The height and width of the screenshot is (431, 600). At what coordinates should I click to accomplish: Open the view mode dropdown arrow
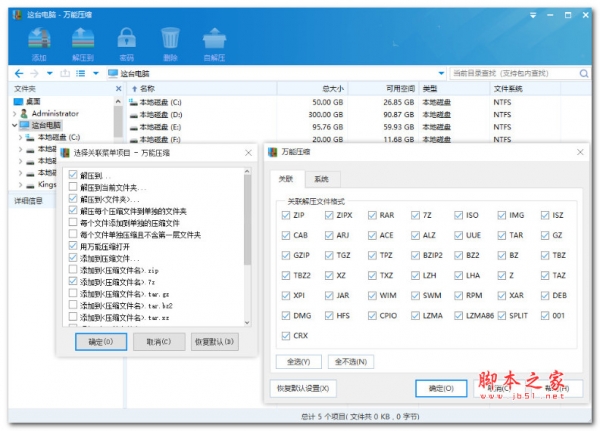click(96, 73)
